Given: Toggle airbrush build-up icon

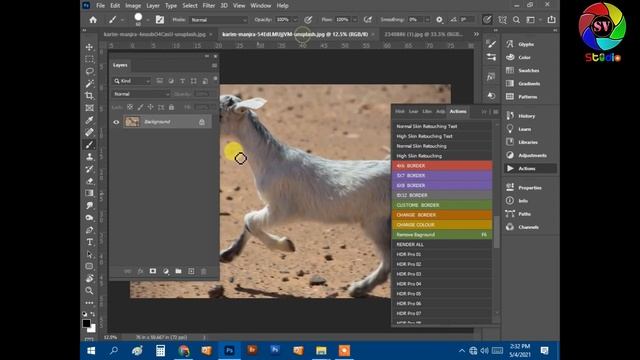Looking at the screenshot, I should point(368,20).
